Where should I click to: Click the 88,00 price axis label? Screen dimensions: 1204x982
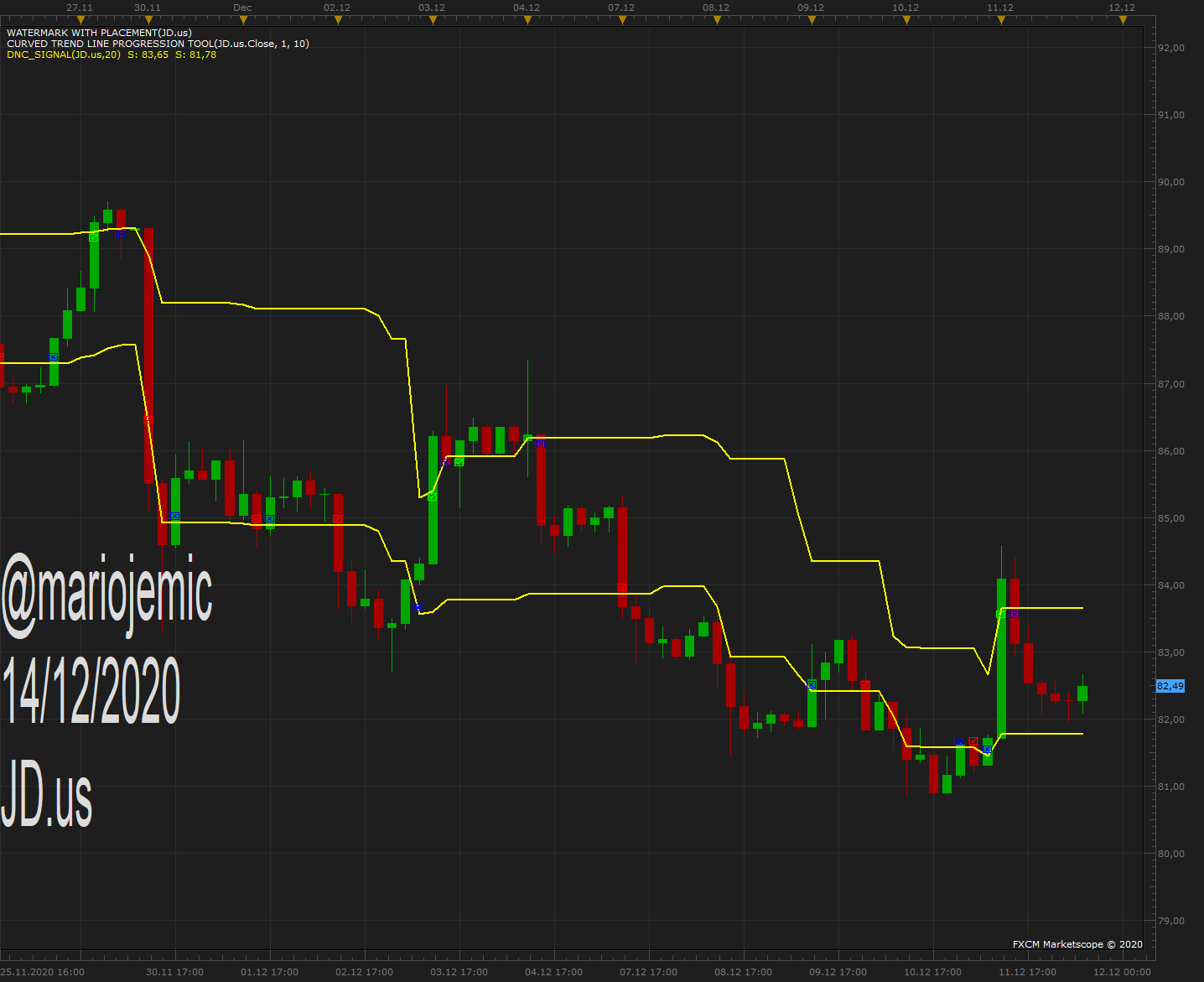1171,316
